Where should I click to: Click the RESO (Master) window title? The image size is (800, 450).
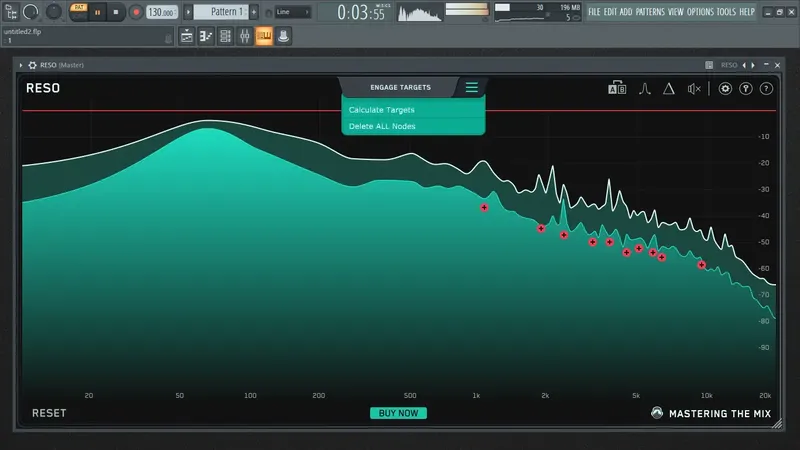click(62, 65)
